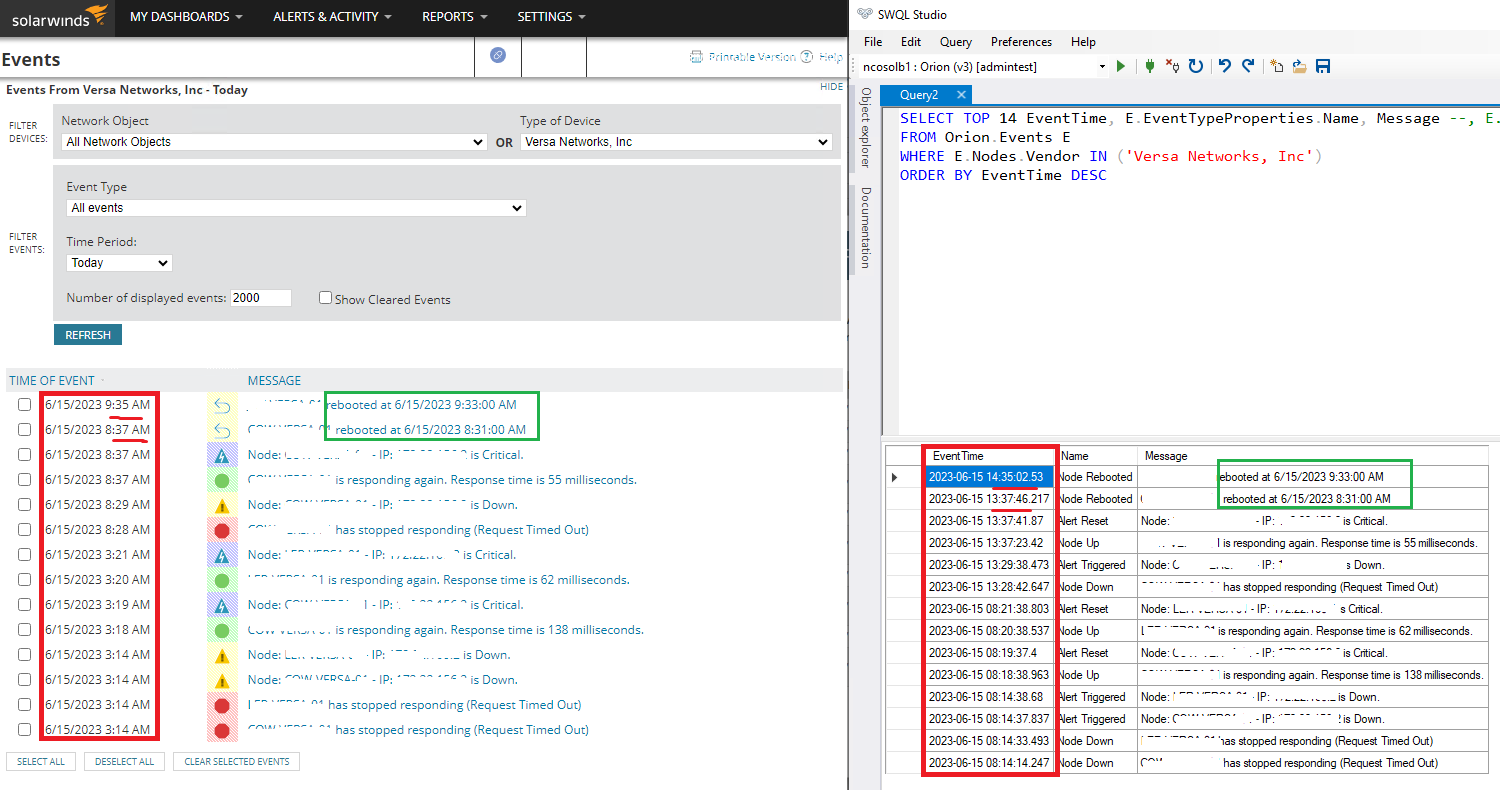Click the circular refresh icon in SWQL Studio
Image resolution: width=1500 pixels, height=790 pixels.
[1195, 66]
